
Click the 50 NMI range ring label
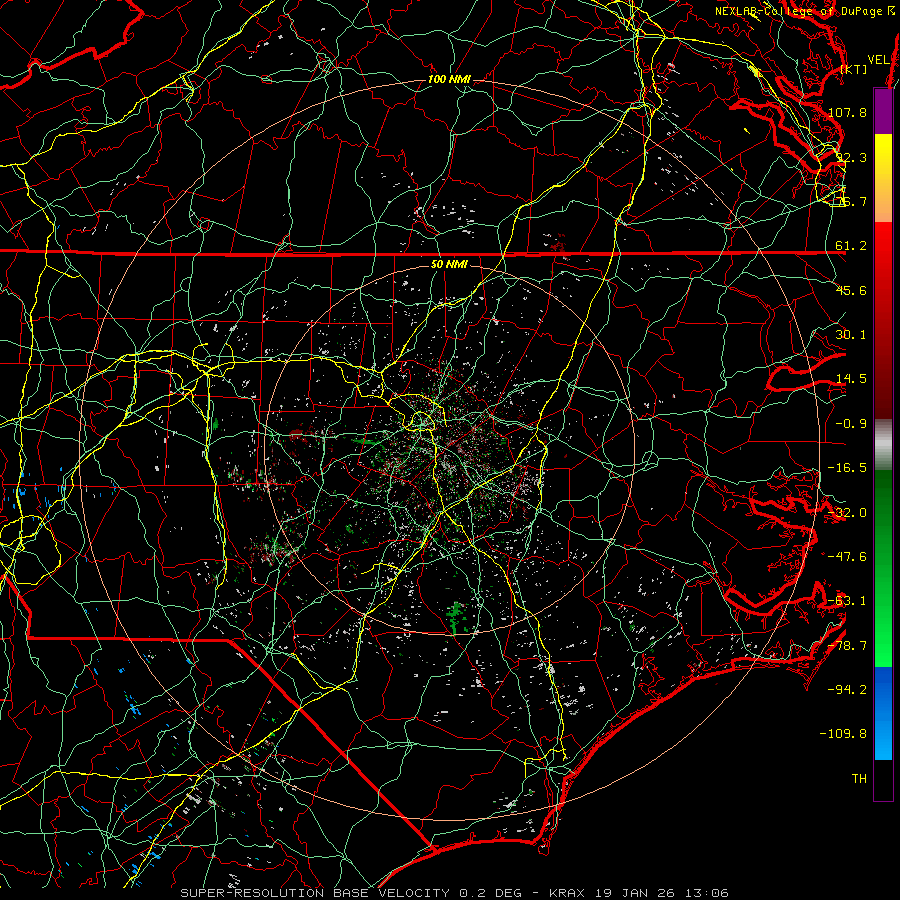[449, 264]
